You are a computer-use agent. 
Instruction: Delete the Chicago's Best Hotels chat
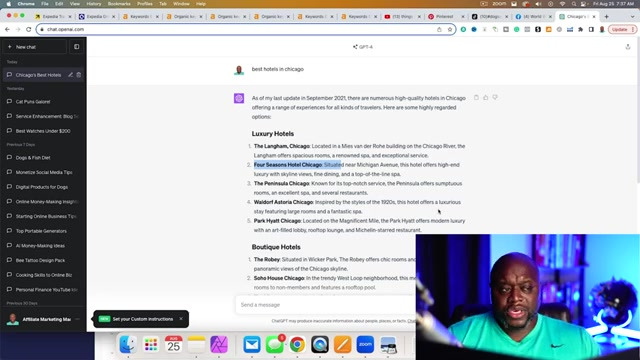79,75
